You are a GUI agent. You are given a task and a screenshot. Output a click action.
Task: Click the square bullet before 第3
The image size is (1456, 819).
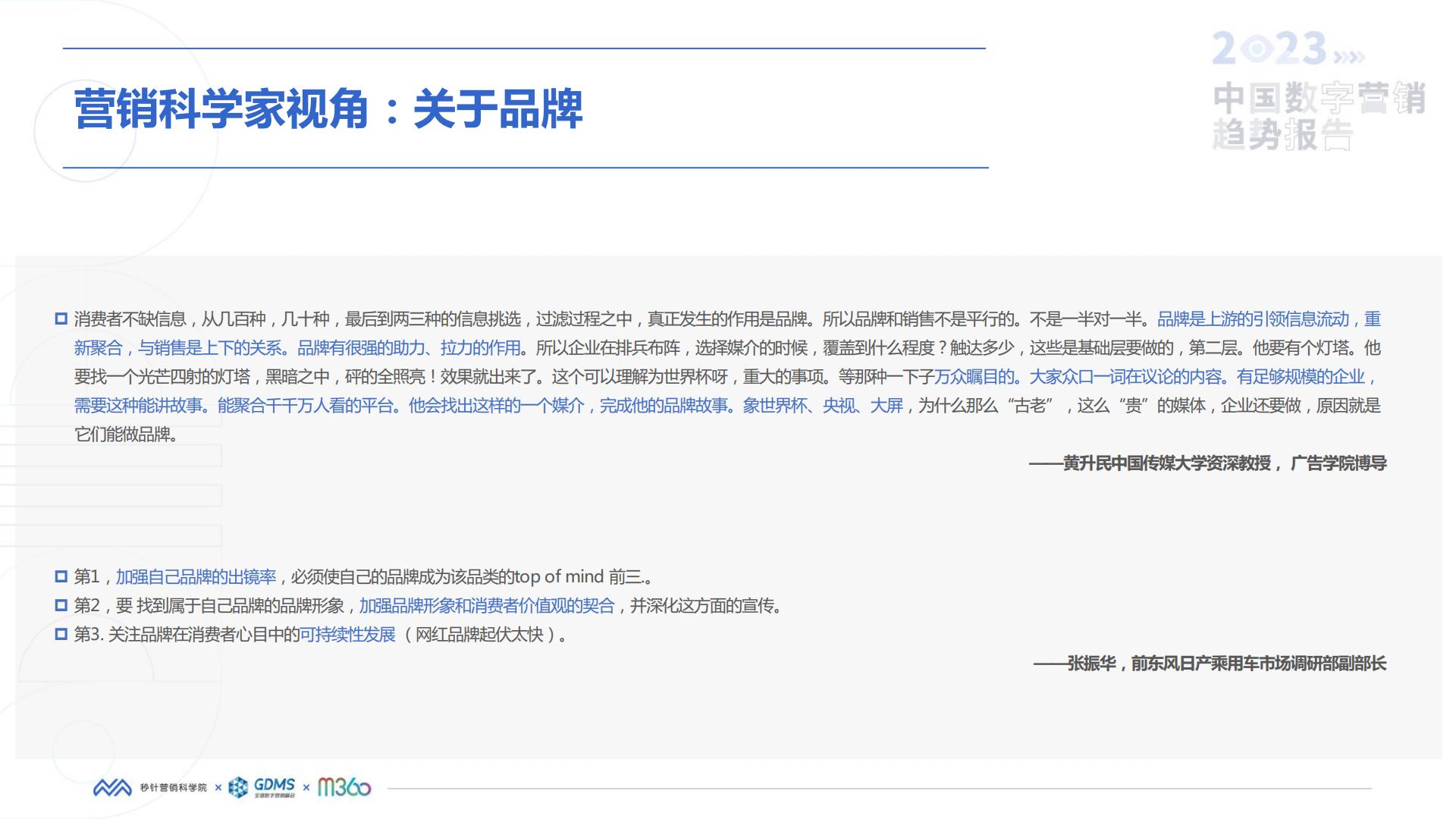pyautogui.click(x=61, y=635)
